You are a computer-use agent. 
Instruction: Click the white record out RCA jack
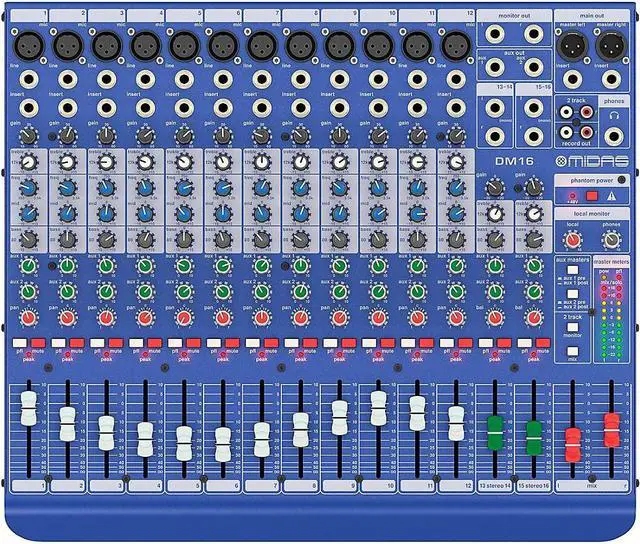[566, 132]
